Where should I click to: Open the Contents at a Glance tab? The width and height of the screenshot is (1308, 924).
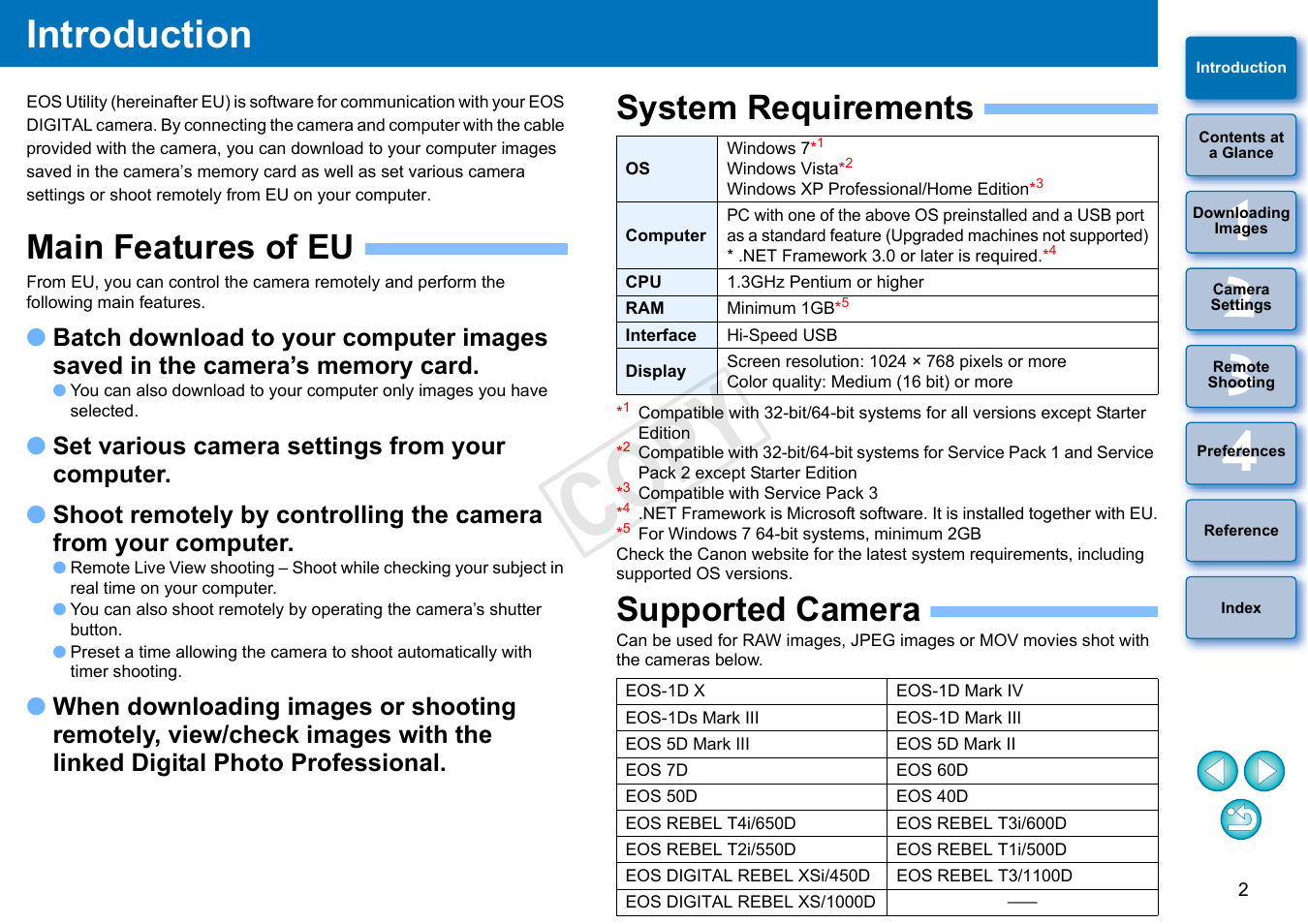pyautogui.click(x=1241, y=145)
